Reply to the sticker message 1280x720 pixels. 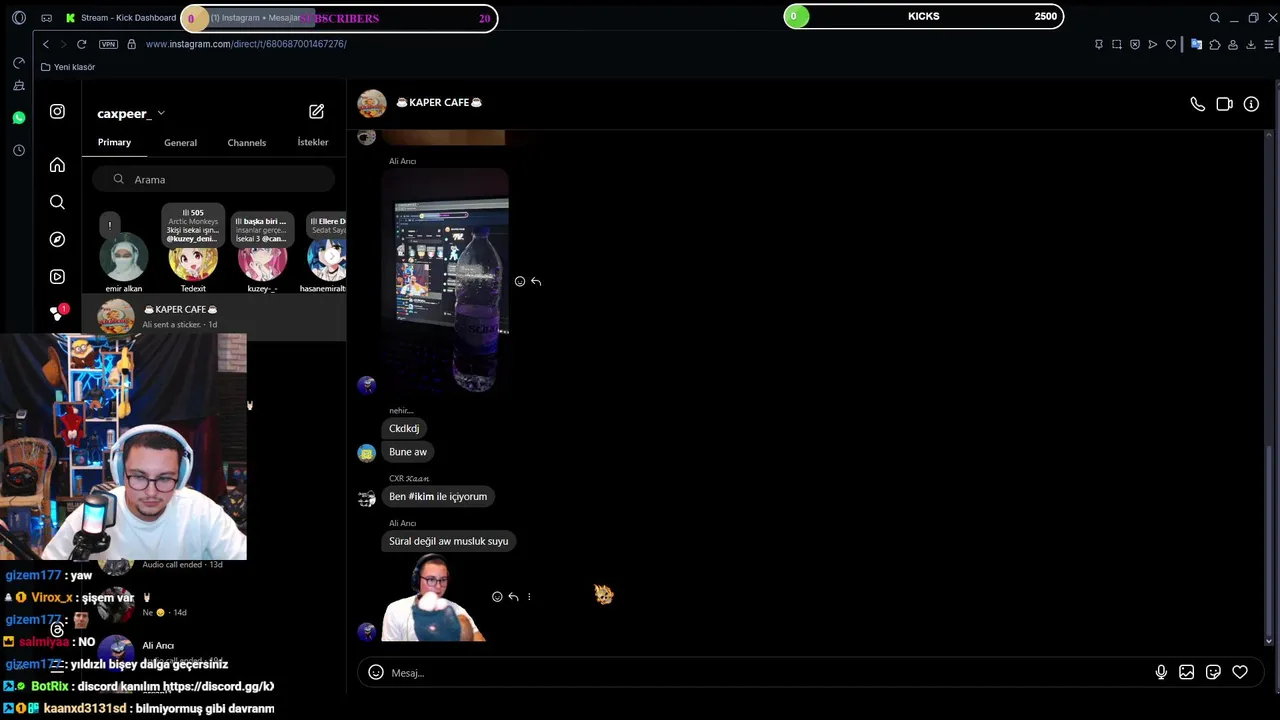tap(513, 597)
